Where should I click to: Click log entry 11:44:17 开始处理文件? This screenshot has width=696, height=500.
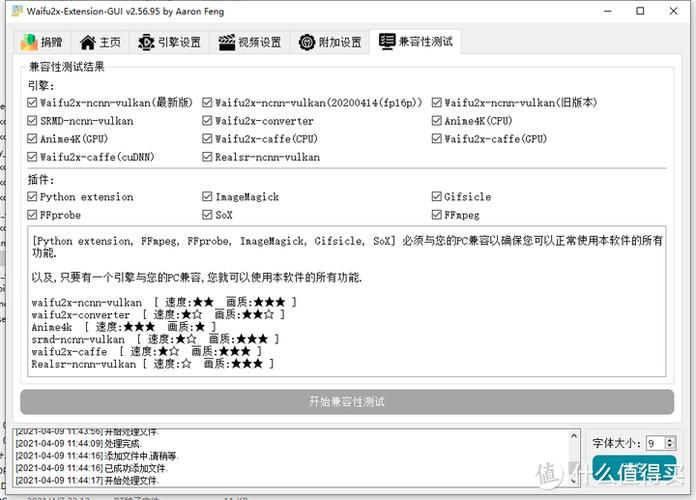click(87, 480)
